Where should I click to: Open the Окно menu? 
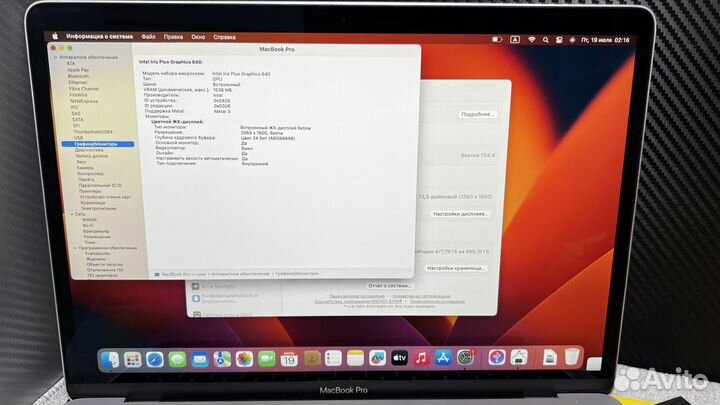click(198, 37)
